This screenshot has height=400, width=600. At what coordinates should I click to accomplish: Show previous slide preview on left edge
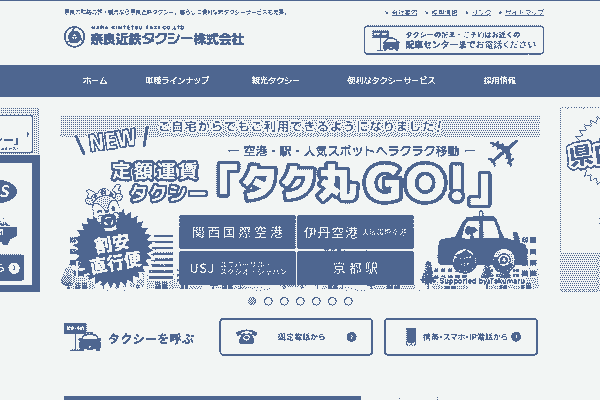point(20,200)
